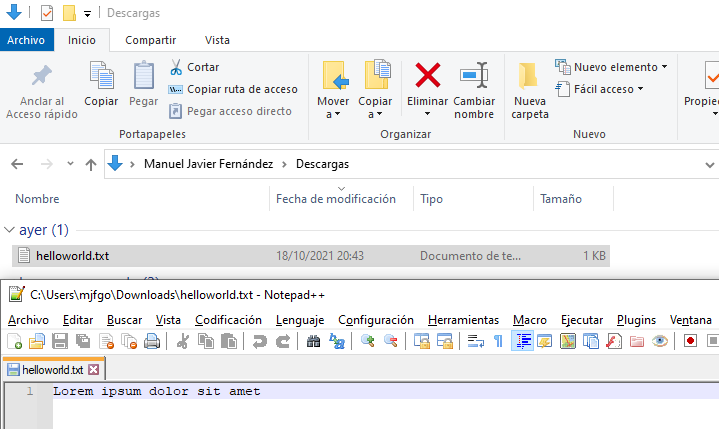The image size is (719, 429).
Task: Open Folder as Workspace icon
Action: click(636, 341)
